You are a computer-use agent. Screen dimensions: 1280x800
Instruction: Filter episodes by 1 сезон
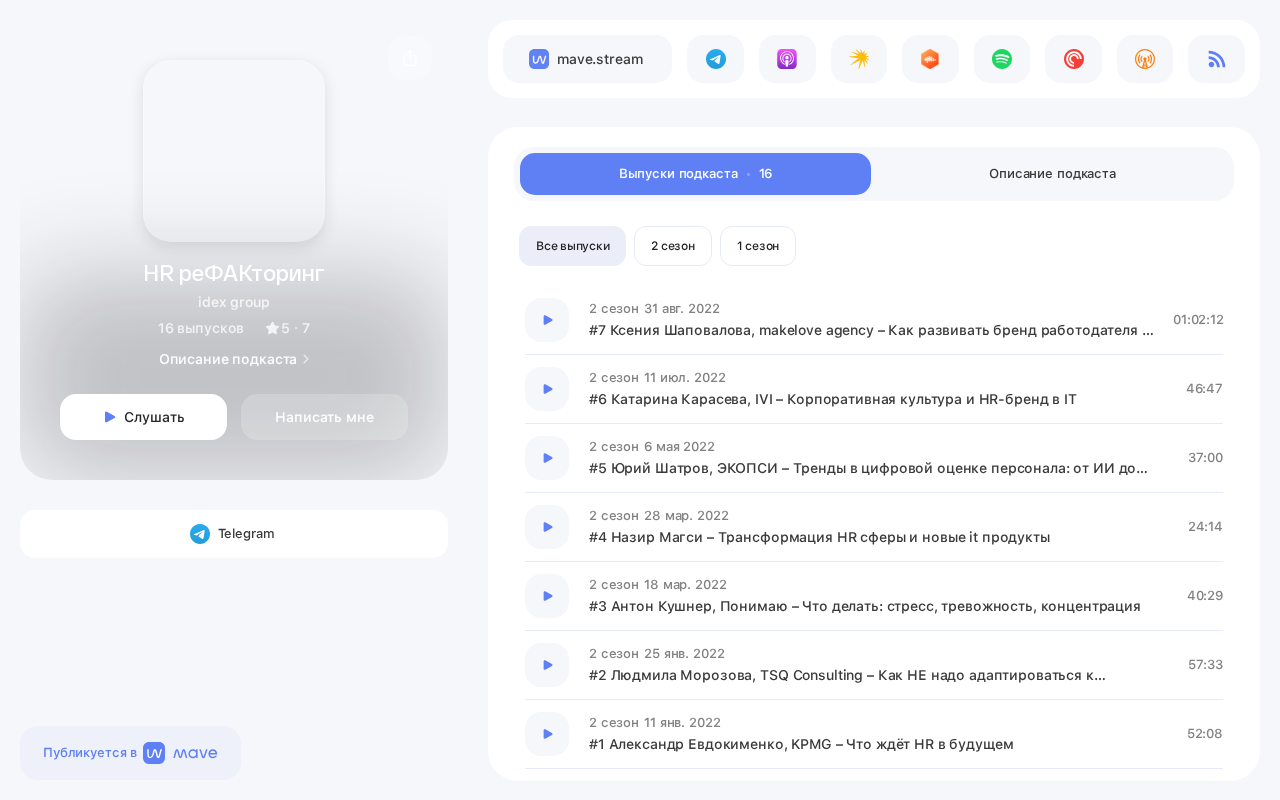758,246
